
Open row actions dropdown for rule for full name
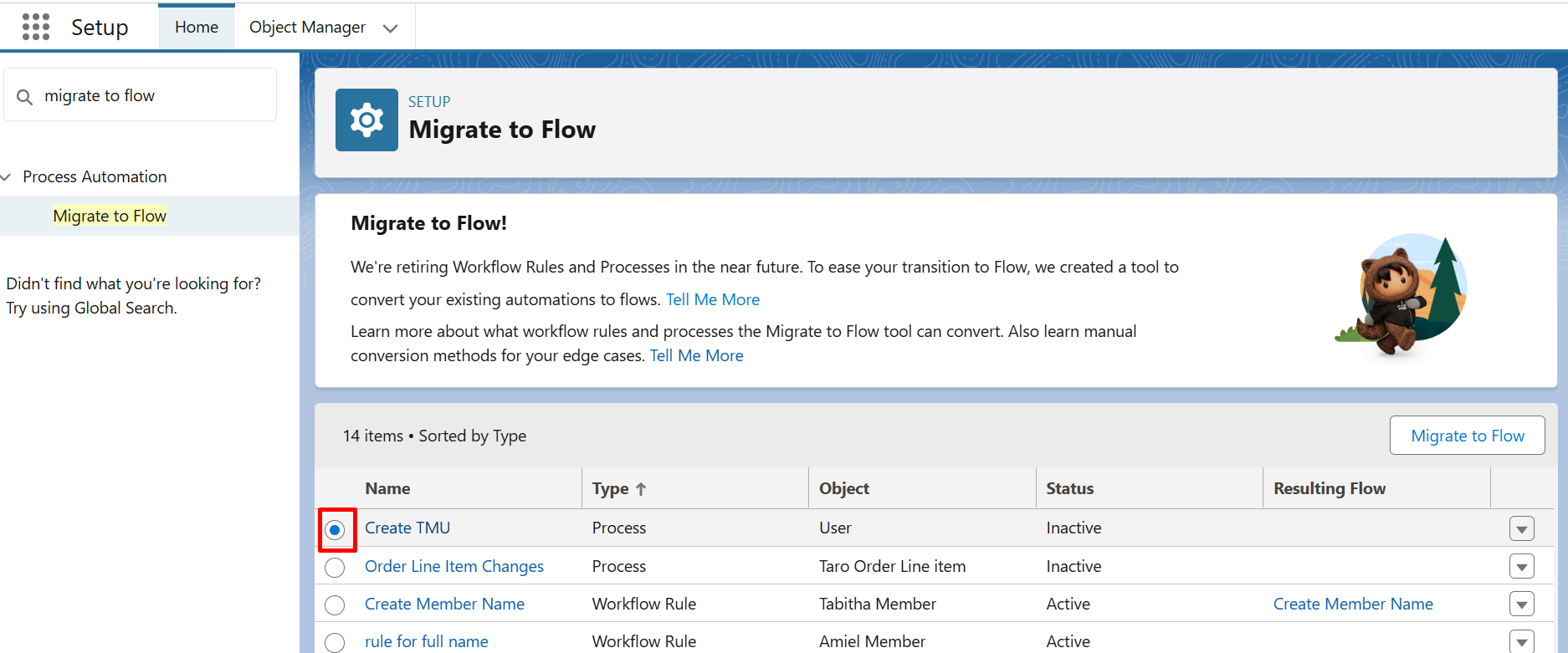point(1521,641)
